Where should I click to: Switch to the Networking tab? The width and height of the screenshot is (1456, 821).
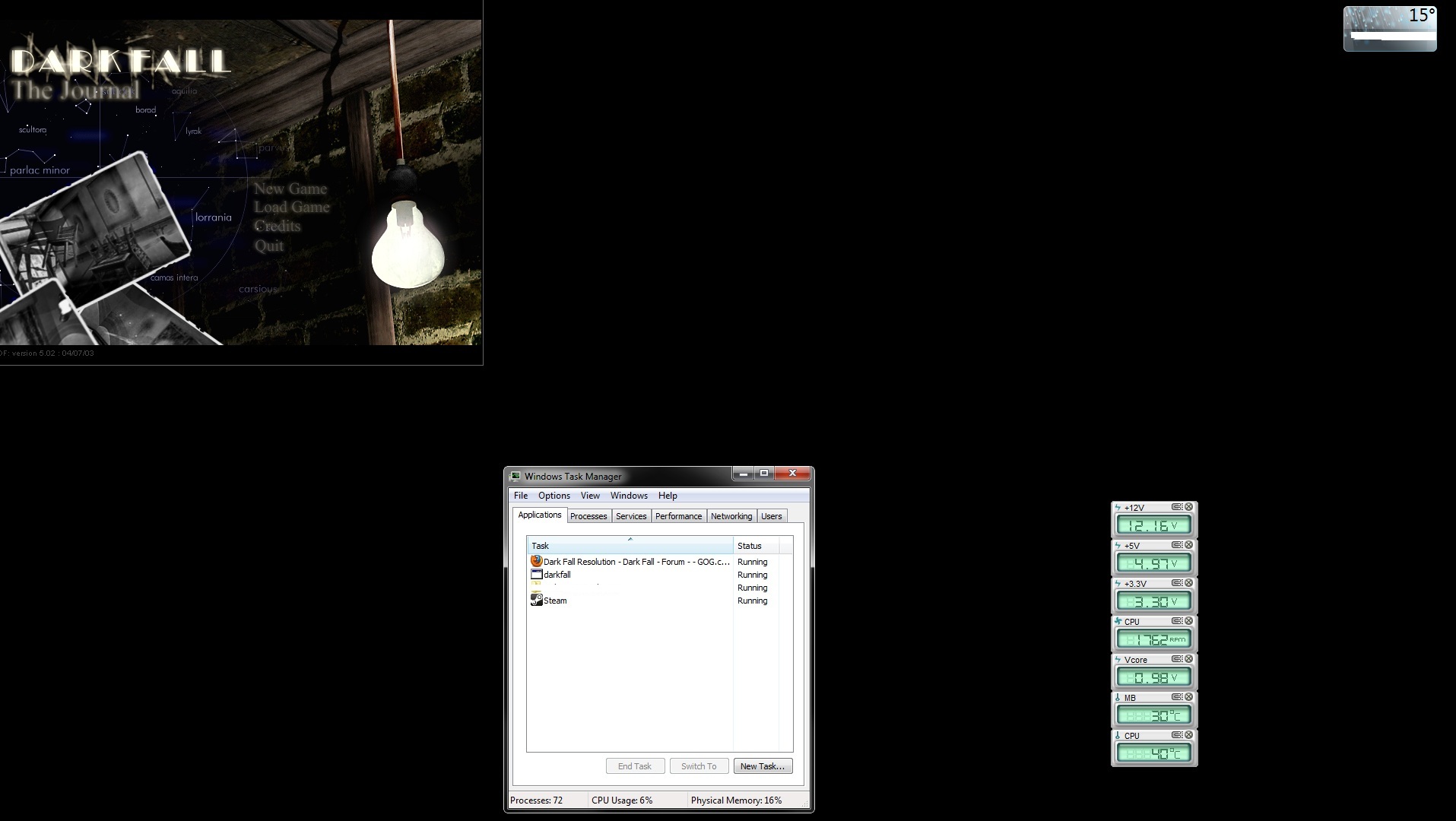click(731, 515)
